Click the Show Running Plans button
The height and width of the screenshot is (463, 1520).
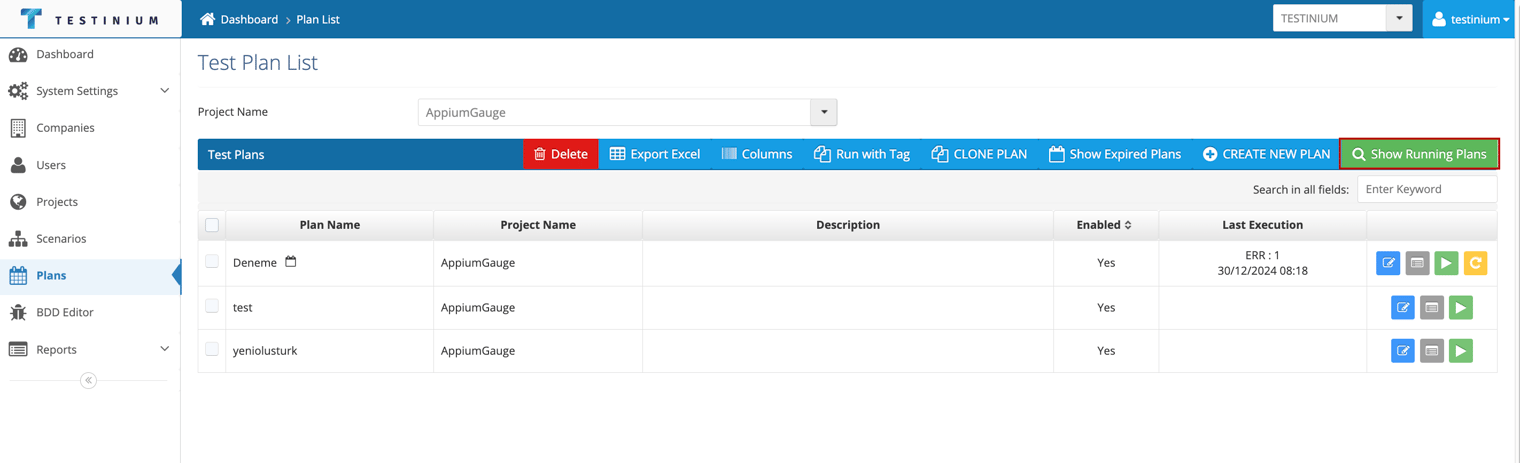(x=1419, y=154)
